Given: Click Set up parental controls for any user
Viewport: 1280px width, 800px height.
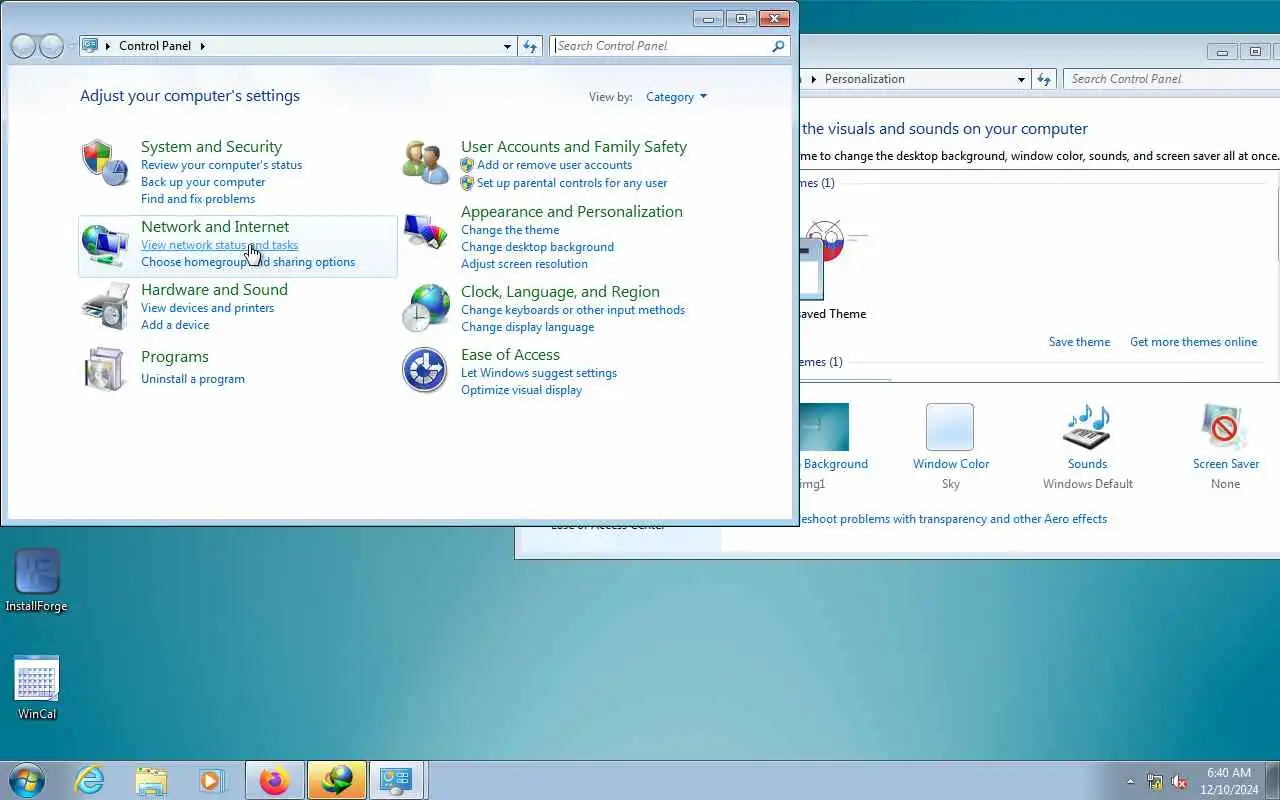Looking at the screenshot, I should 572,183.
